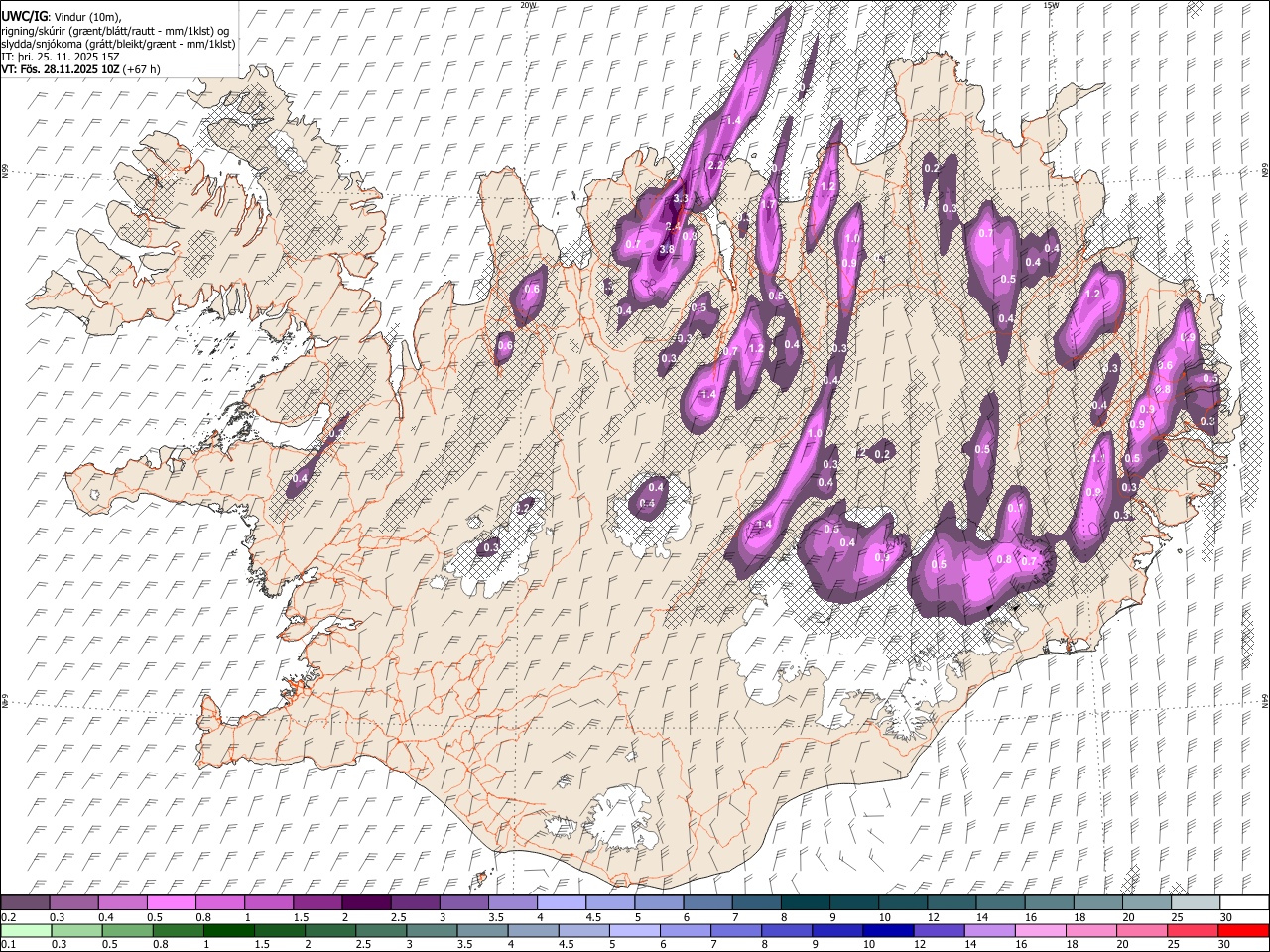This screenshot has width=1270, height=952.
Task: Select the rain legend swatch starting at 3
Action: click(x=431, y=931)
